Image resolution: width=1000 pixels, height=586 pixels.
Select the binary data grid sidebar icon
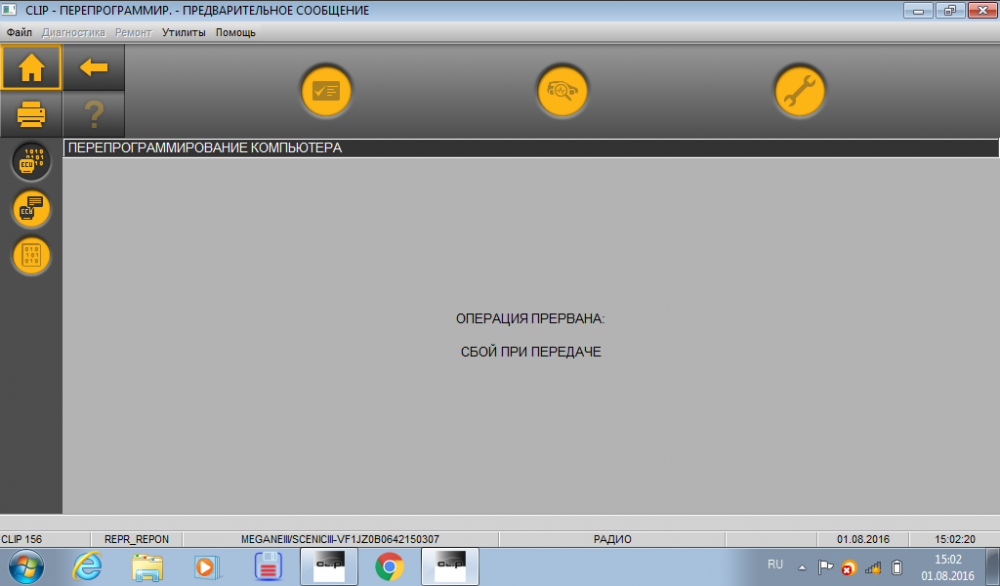(x=31, y=256)
